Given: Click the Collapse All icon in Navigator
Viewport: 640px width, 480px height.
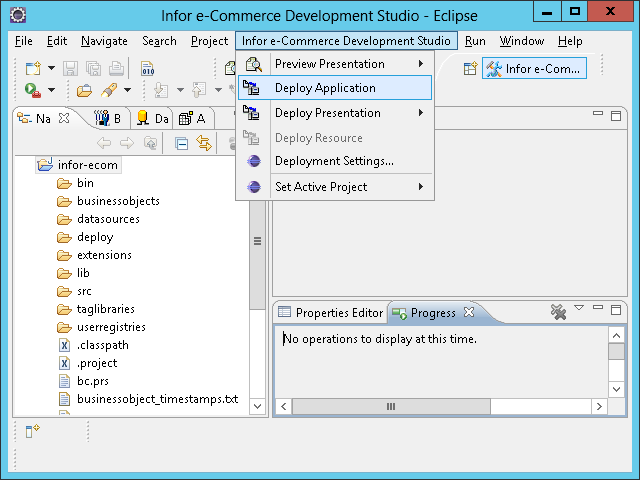Looking at the screenshot, I should click(181, 143).
